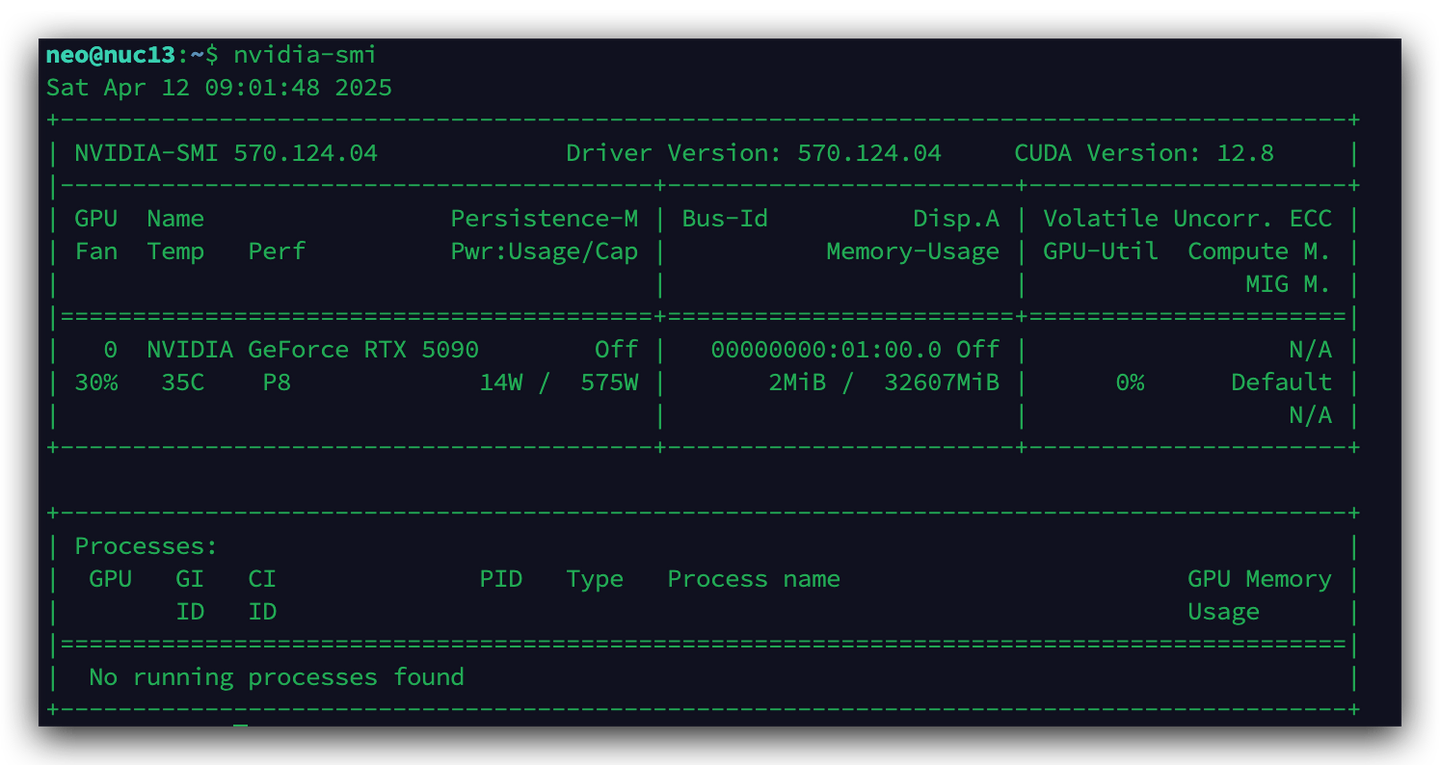Click the Default compute mode text

pos(1282,382)
